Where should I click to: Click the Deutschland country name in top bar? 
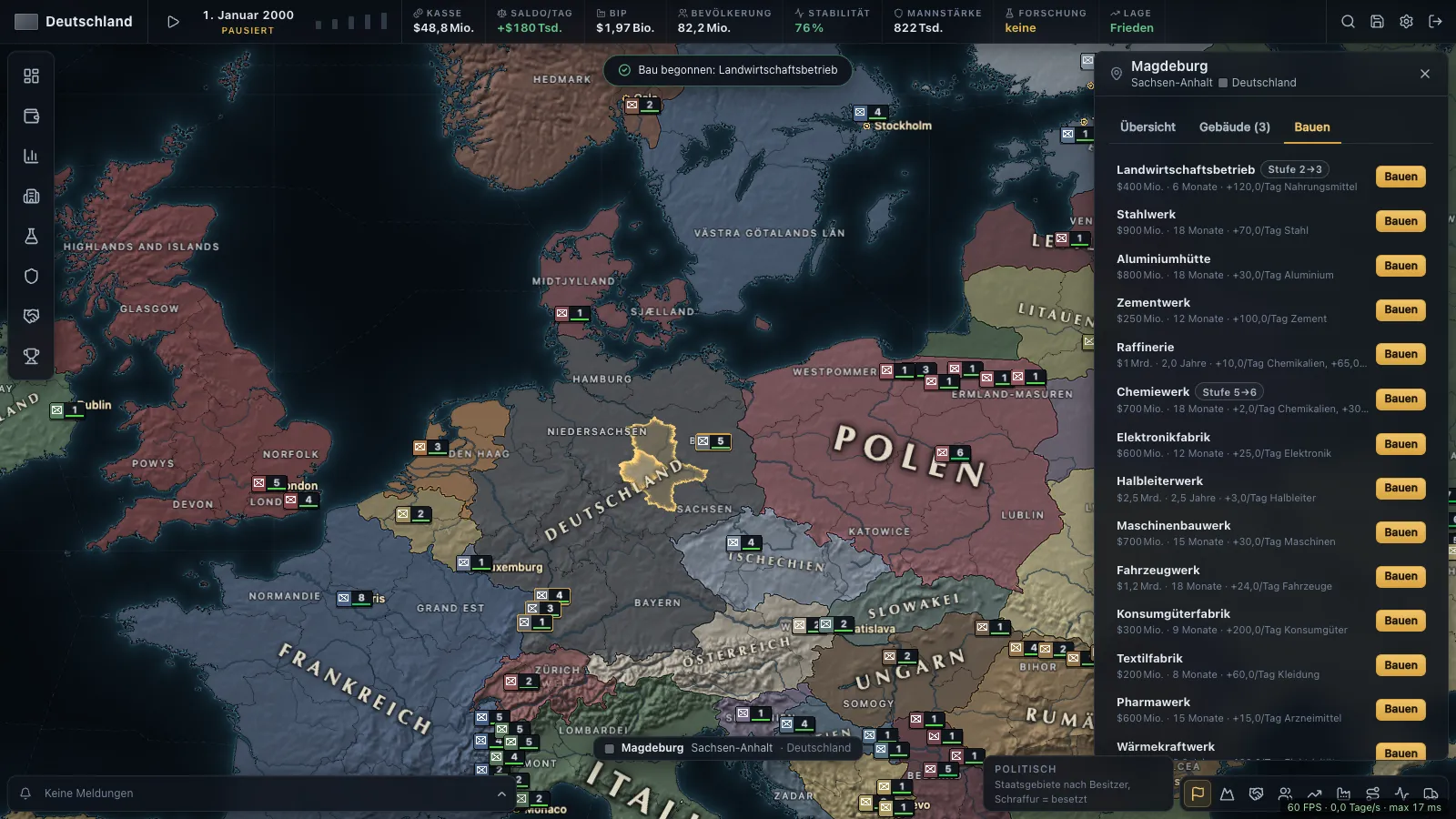88,22
